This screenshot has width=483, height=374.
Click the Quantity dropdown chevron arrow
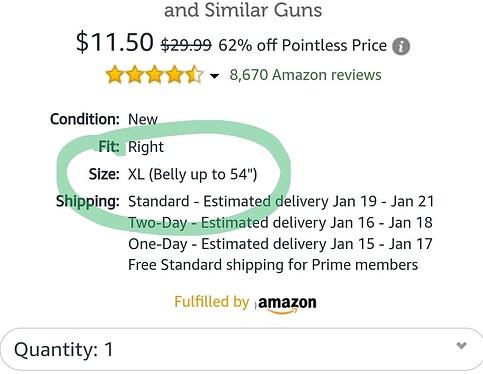point(461,345)
